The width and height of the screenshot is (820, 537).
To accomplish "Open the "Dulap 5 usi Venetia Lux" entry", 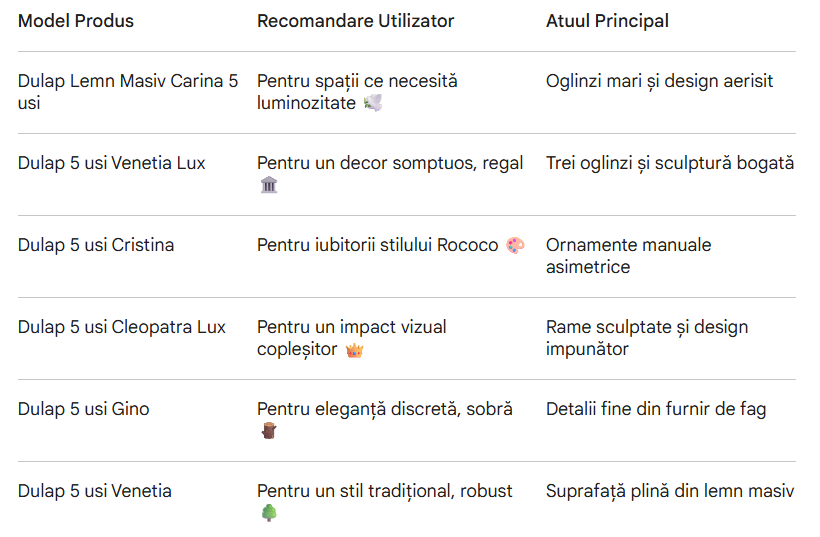I will click(x=111, y=163).
